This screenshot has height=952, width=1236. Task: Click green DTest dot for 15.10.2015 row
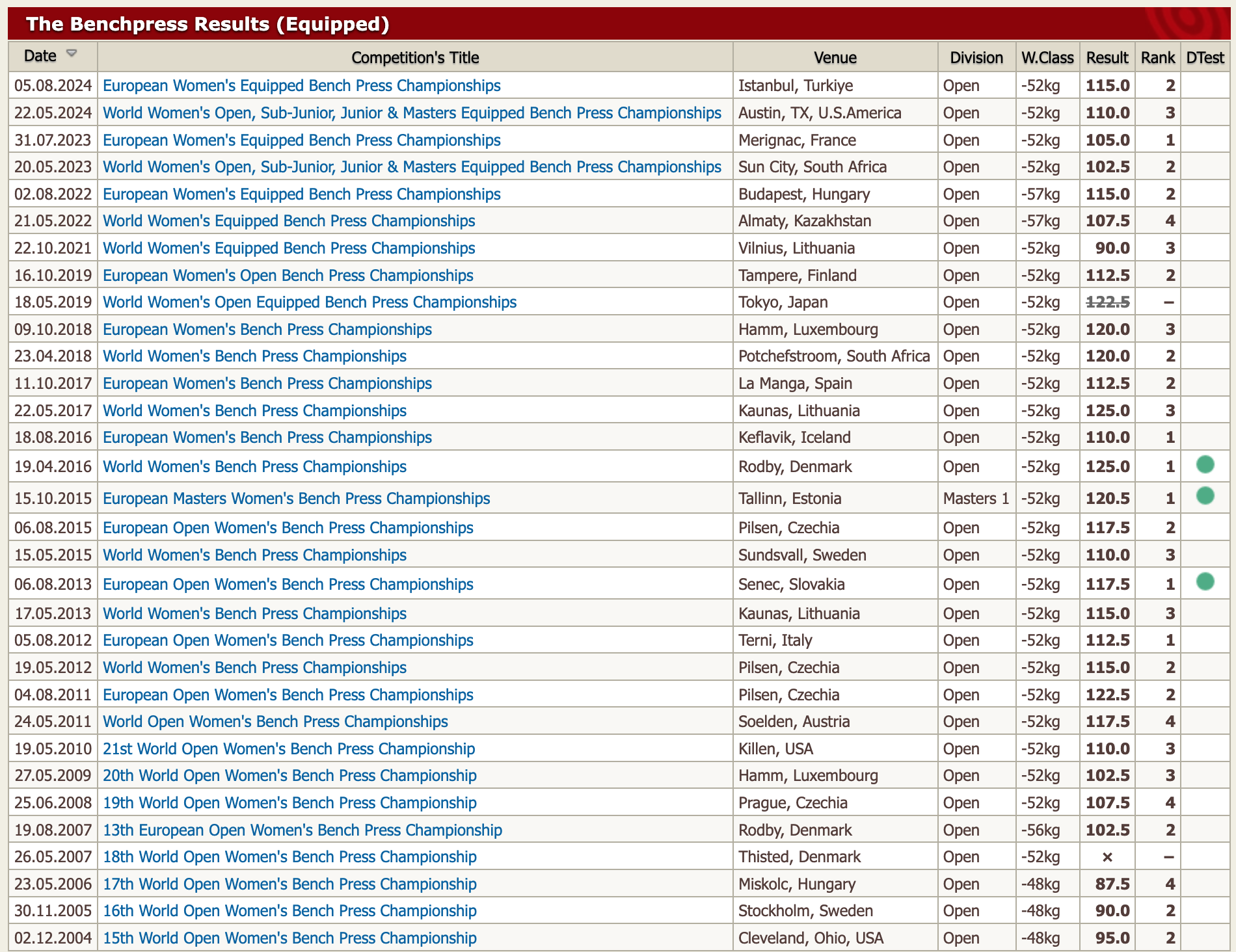pos(1205,496)
